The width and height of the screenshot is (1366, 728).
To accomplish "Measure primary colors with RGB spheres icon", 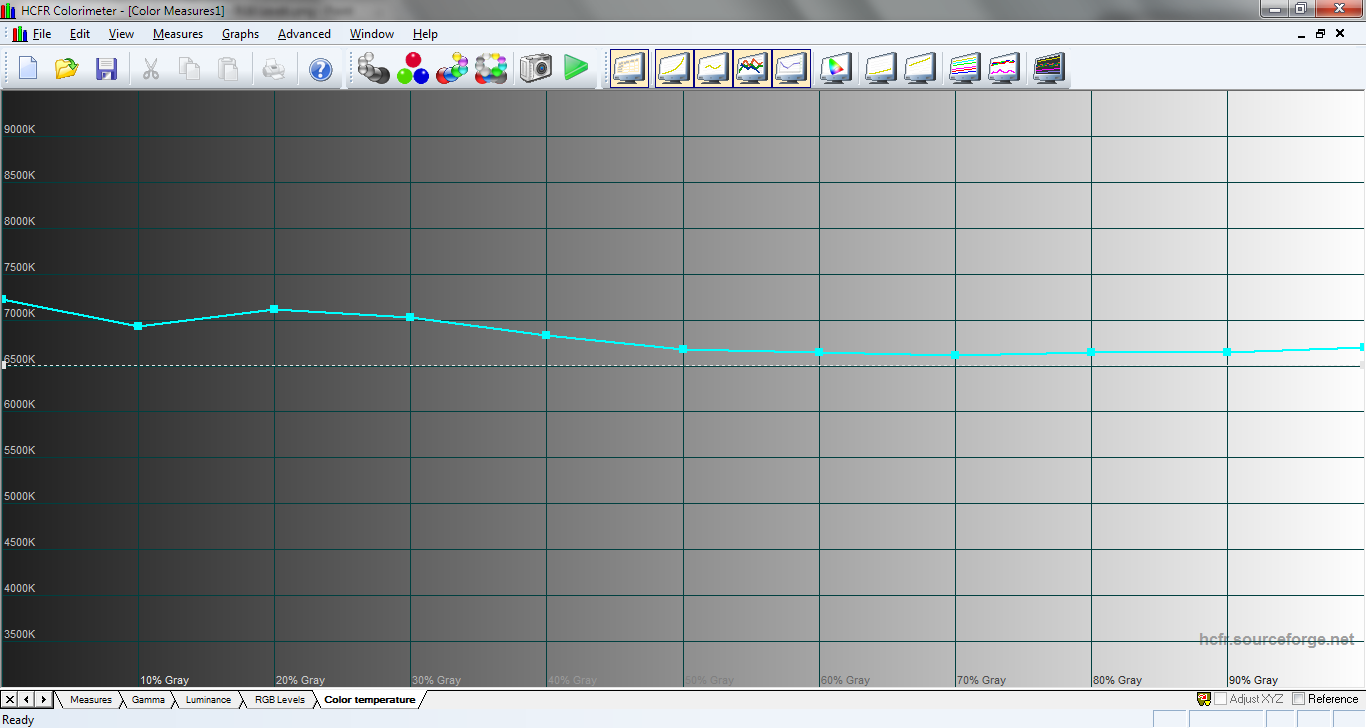I will pos(412,68).
